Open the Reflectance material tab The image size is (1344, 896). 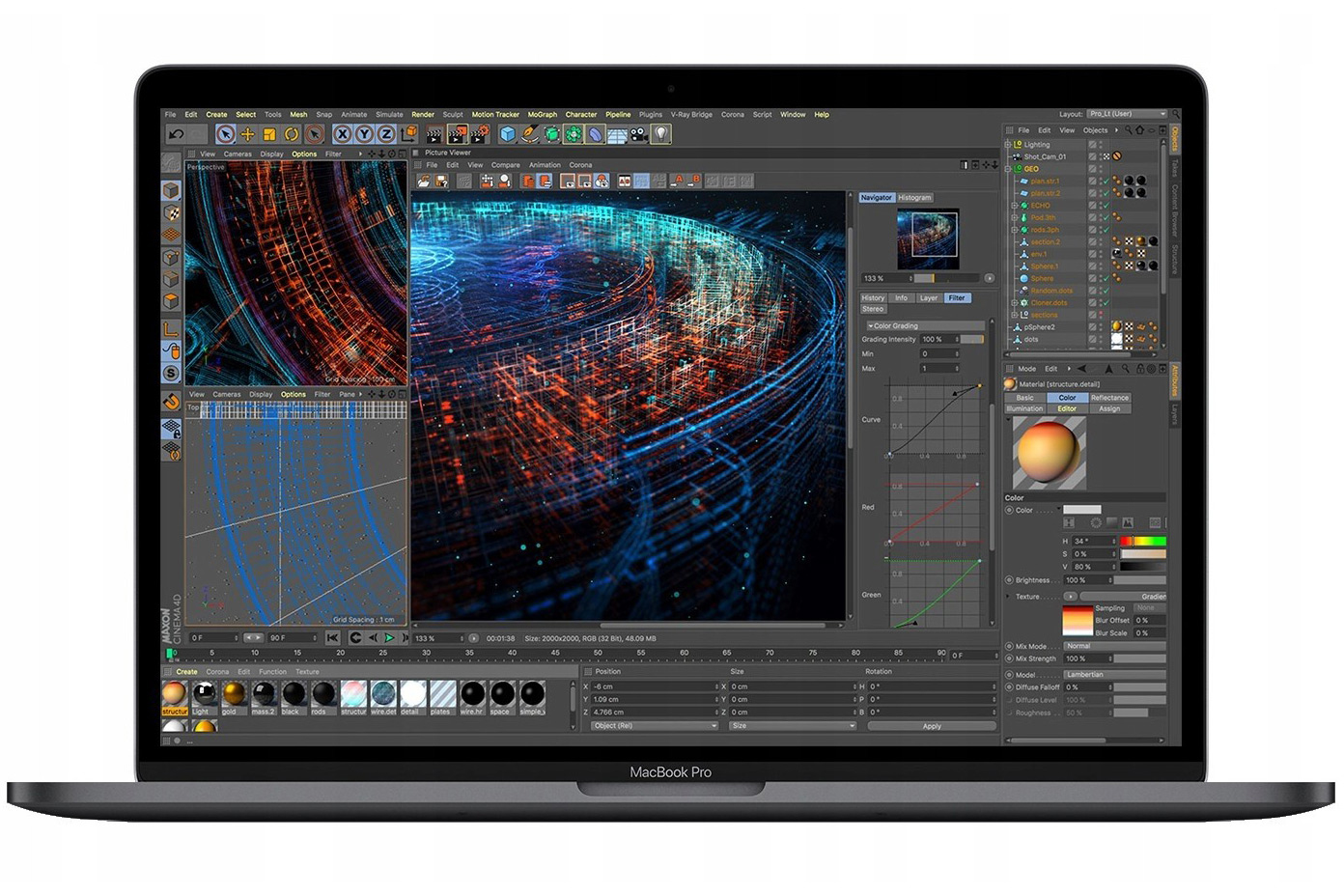coord(1109,398)
